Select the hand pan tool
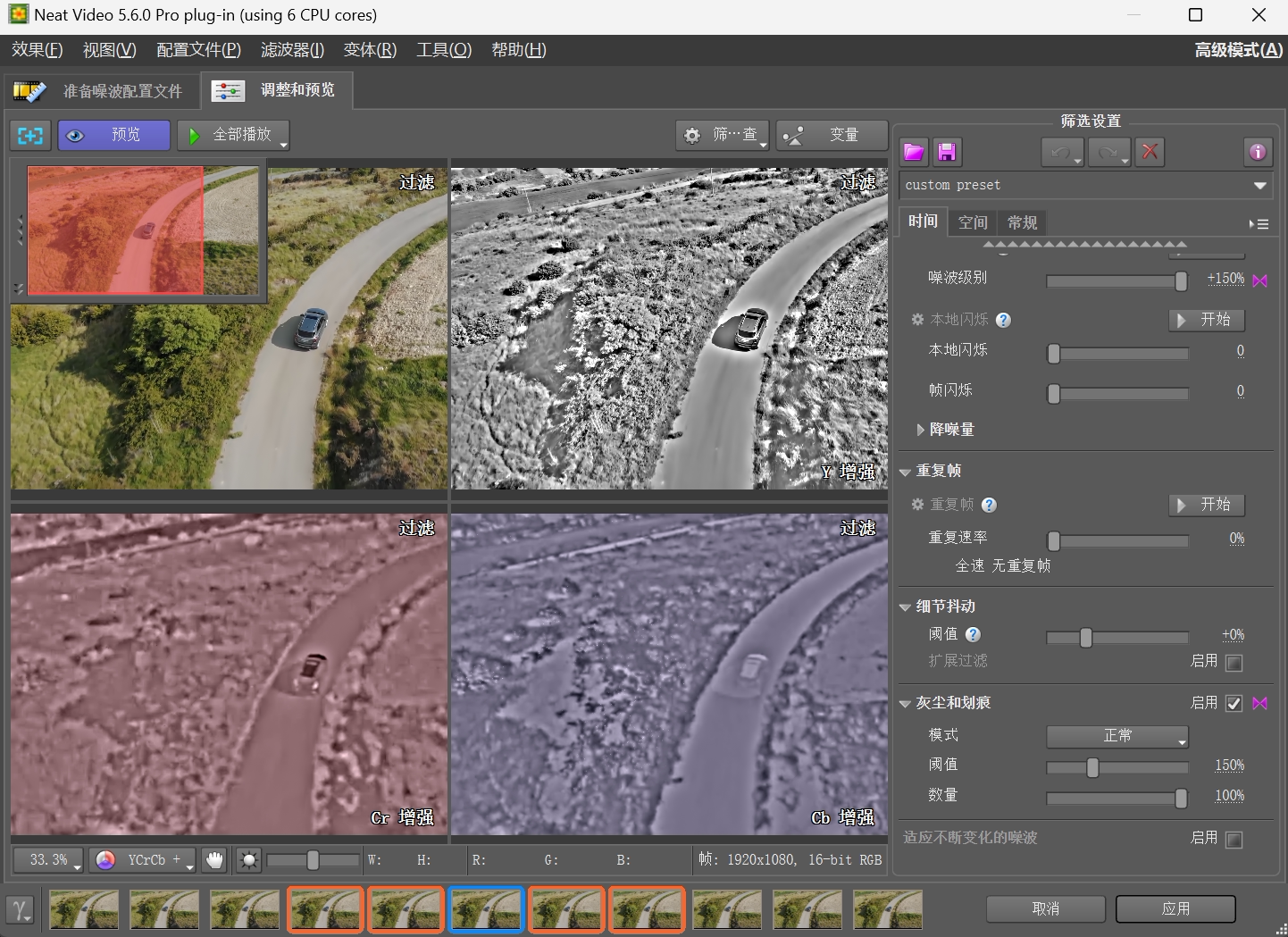The image size is (1288, 937). coord(214,860)
